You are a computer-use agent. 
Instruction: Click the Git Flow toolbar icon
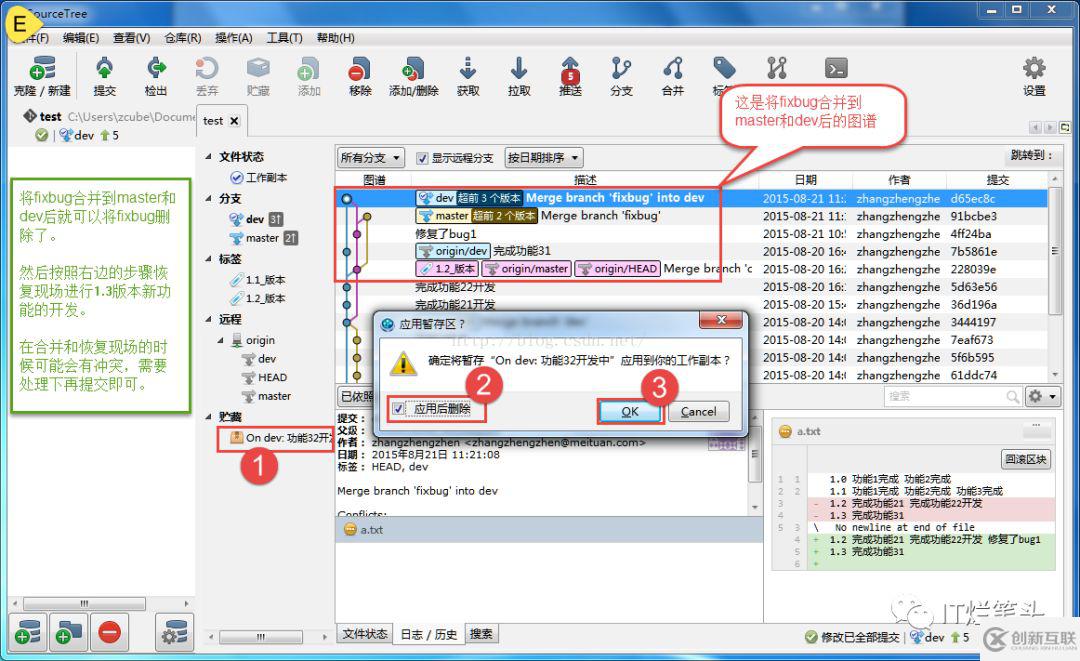(776, 68)
